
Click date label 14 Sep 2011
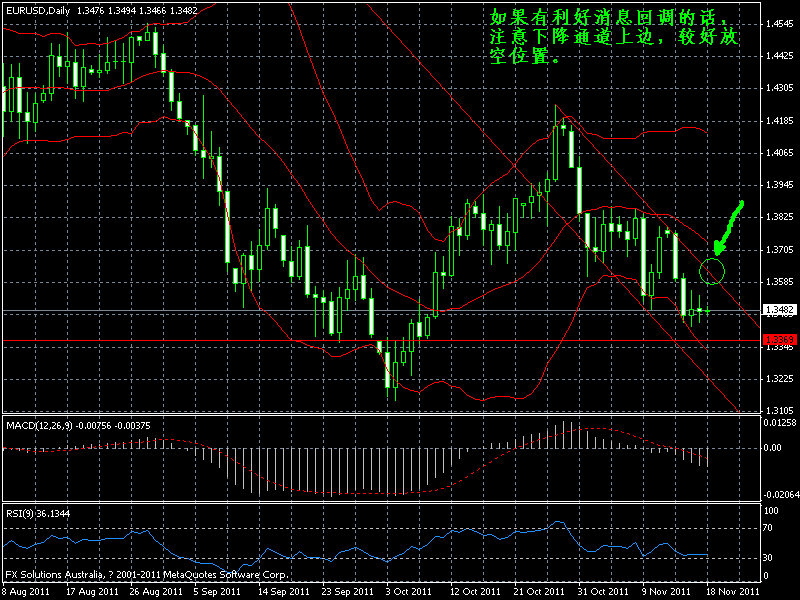[x=284, y=592]
